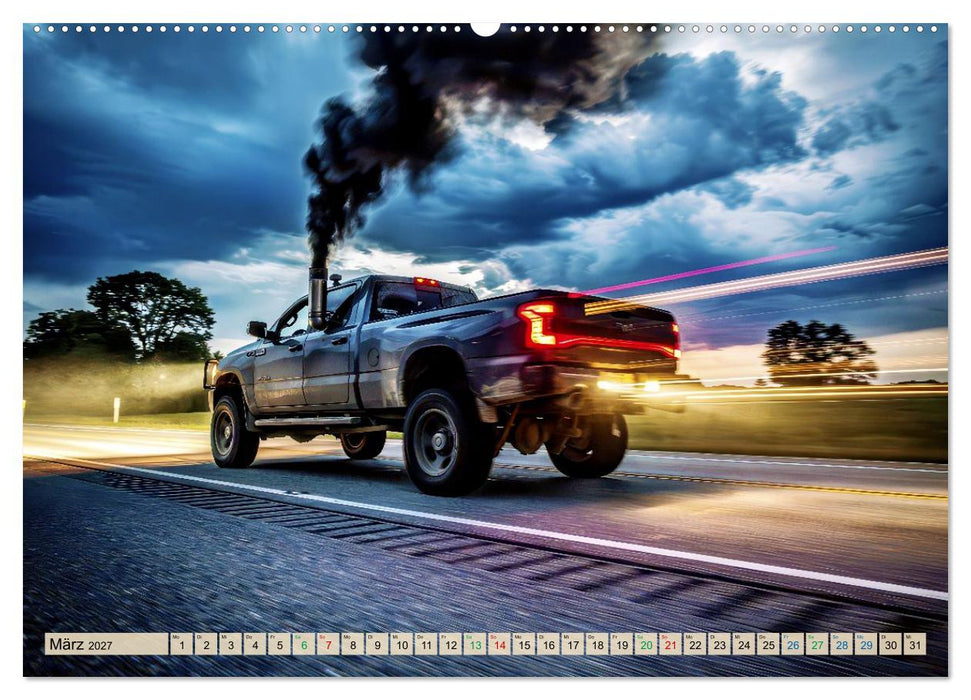Screen dimensions: 971x700
Task: Select day 2 in the calendar strip
Action: click(x=206, y=644)
